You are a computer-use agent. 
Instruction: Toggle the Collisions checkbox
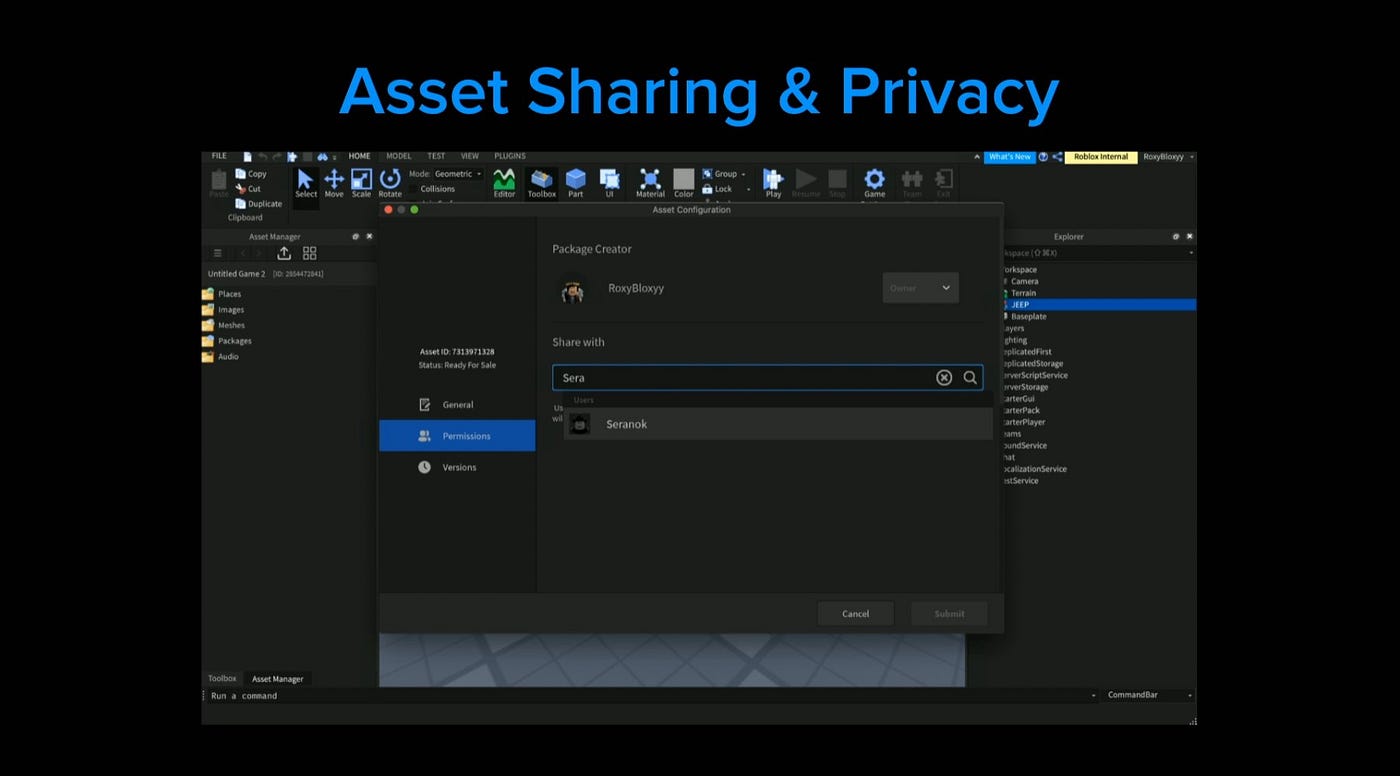click(413, 189)
